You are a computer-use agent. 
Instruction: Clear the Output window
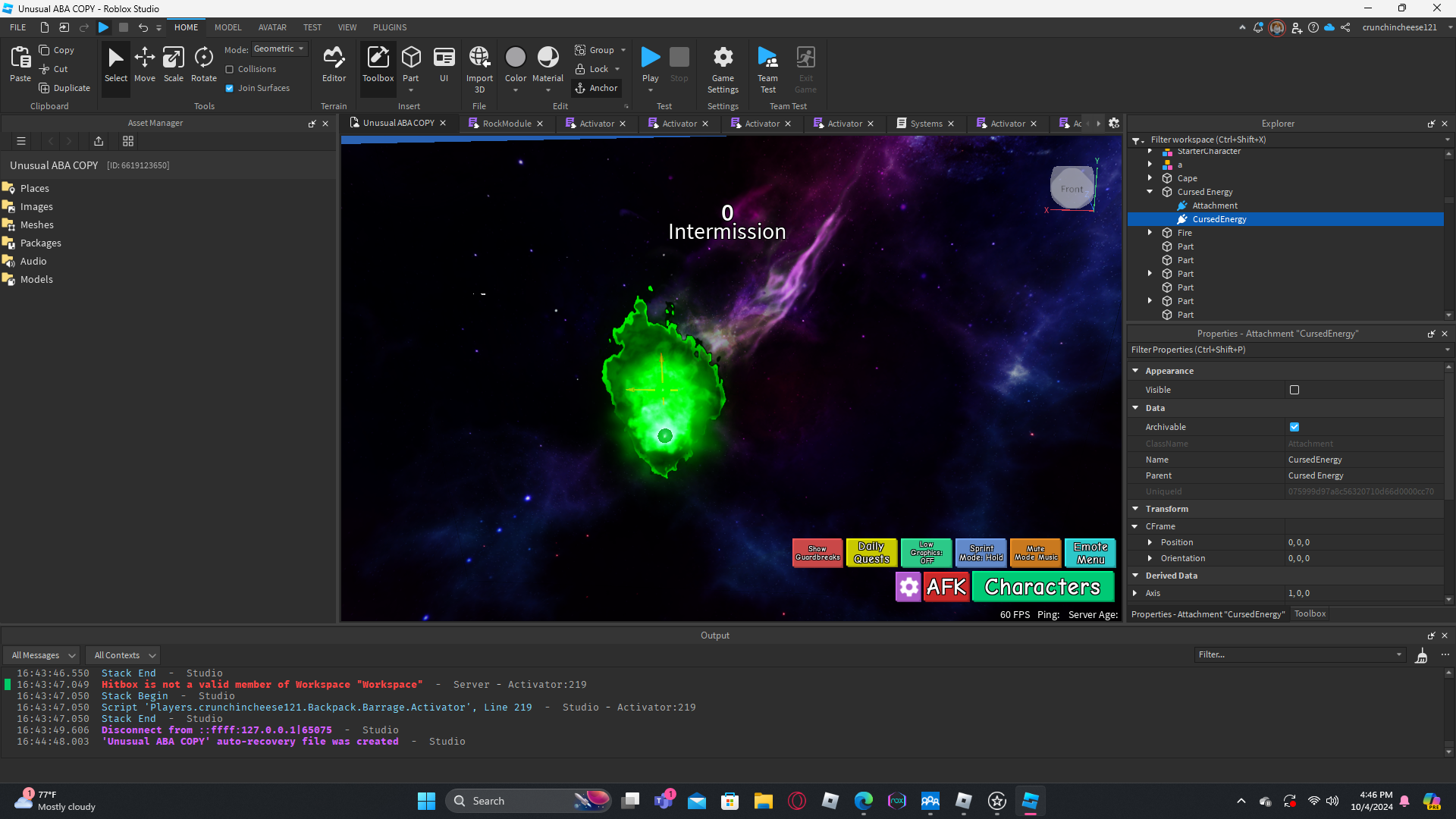1422,655
